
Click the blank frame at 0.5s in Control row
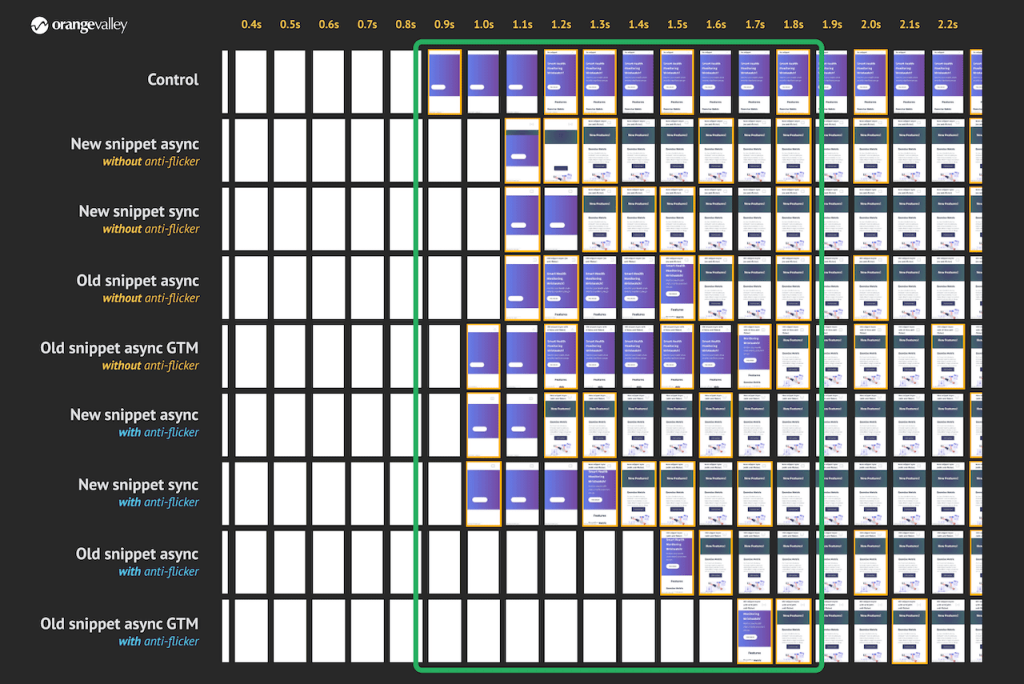point(290,80)
